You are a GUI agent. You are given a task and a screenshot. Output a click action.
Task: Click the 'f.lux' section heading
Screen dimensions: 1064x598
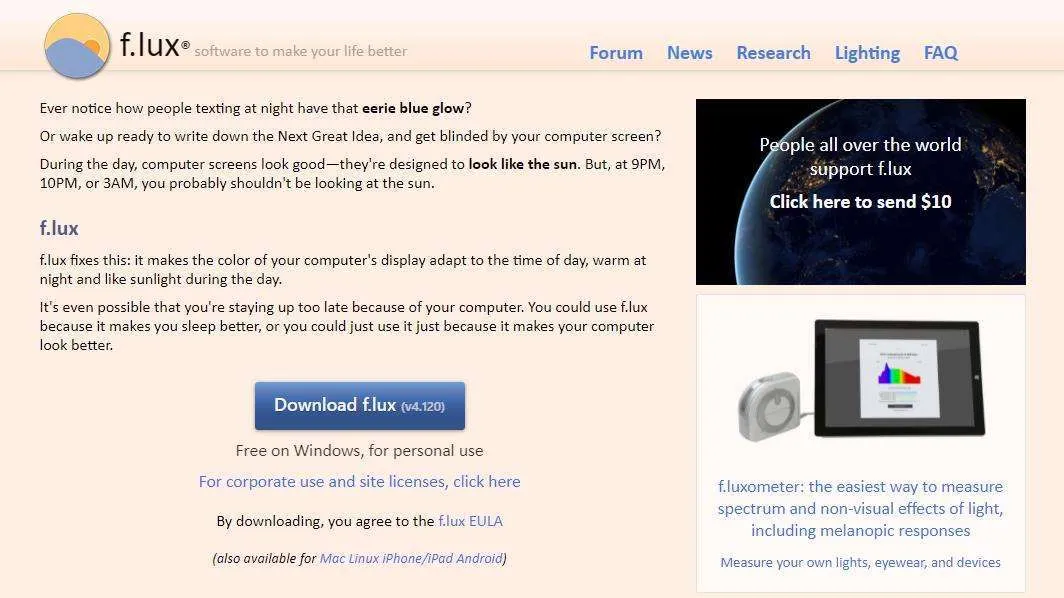click(59, 228)
